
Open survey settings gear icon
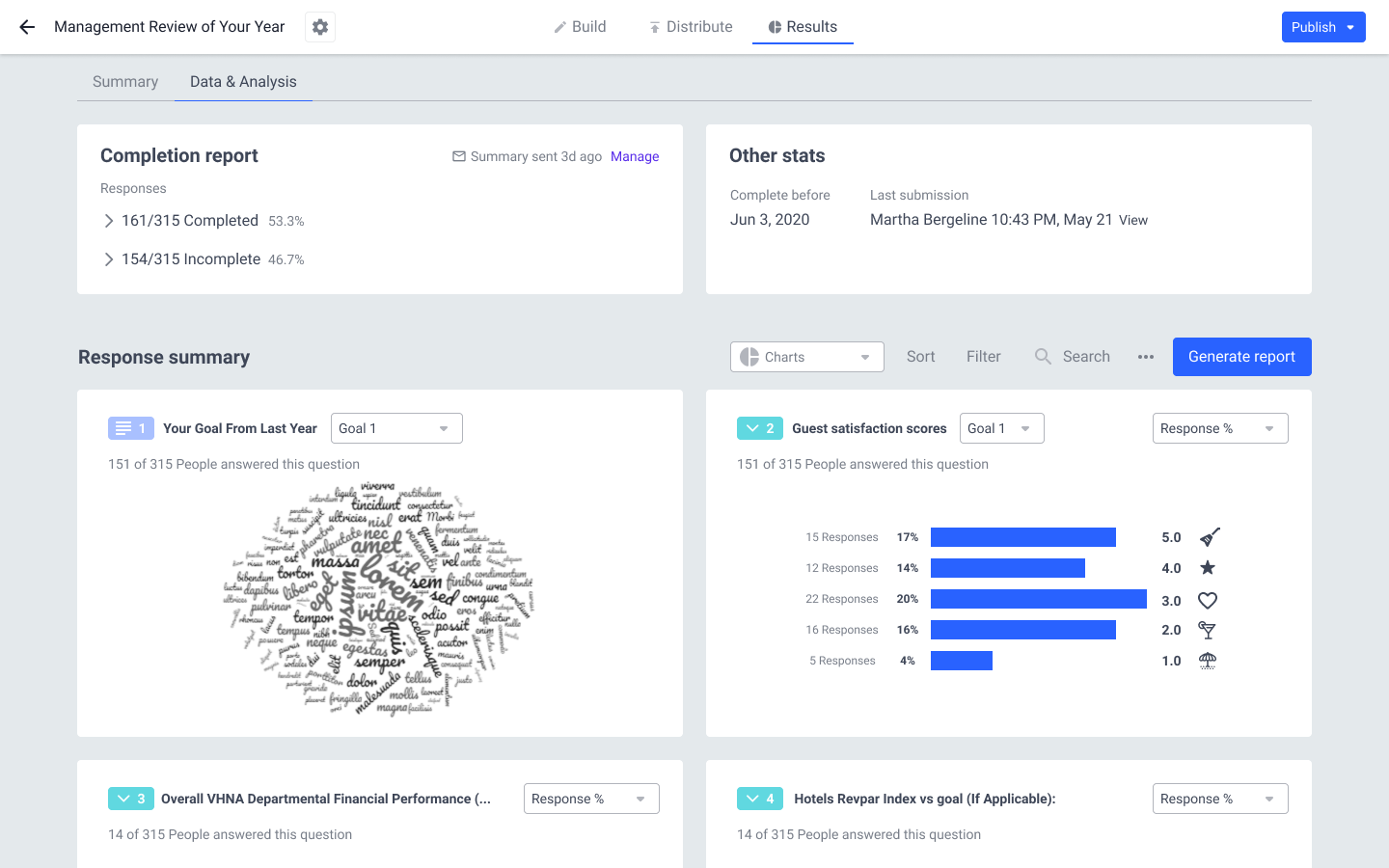pos(320,27)
